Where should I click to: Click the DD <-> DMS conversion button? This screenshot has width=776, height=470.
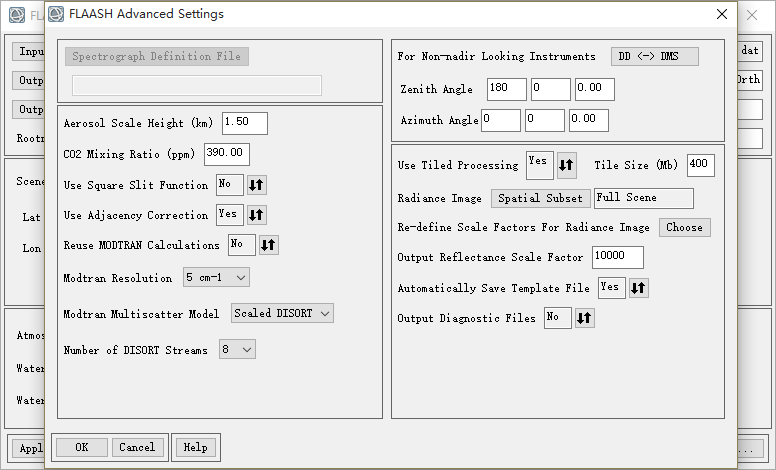tap(655, 56)
